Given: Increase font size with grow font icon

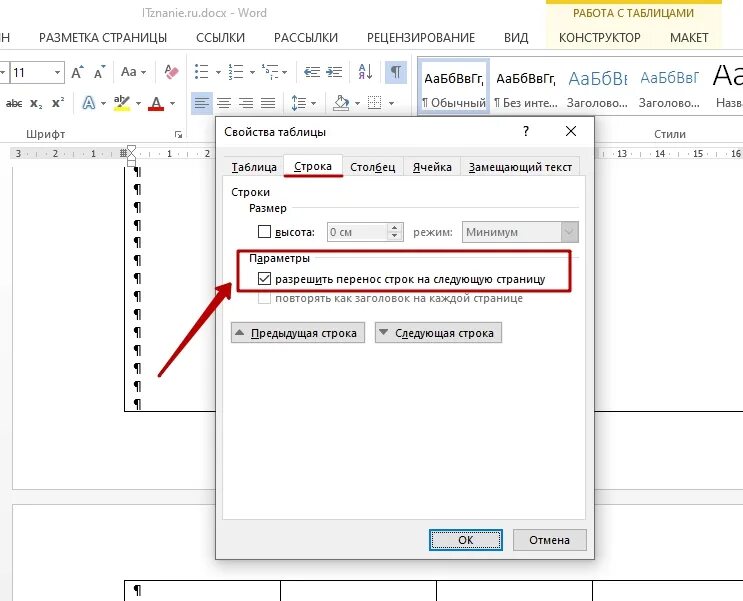Looking at the screenshot, I should pos(77,73).
